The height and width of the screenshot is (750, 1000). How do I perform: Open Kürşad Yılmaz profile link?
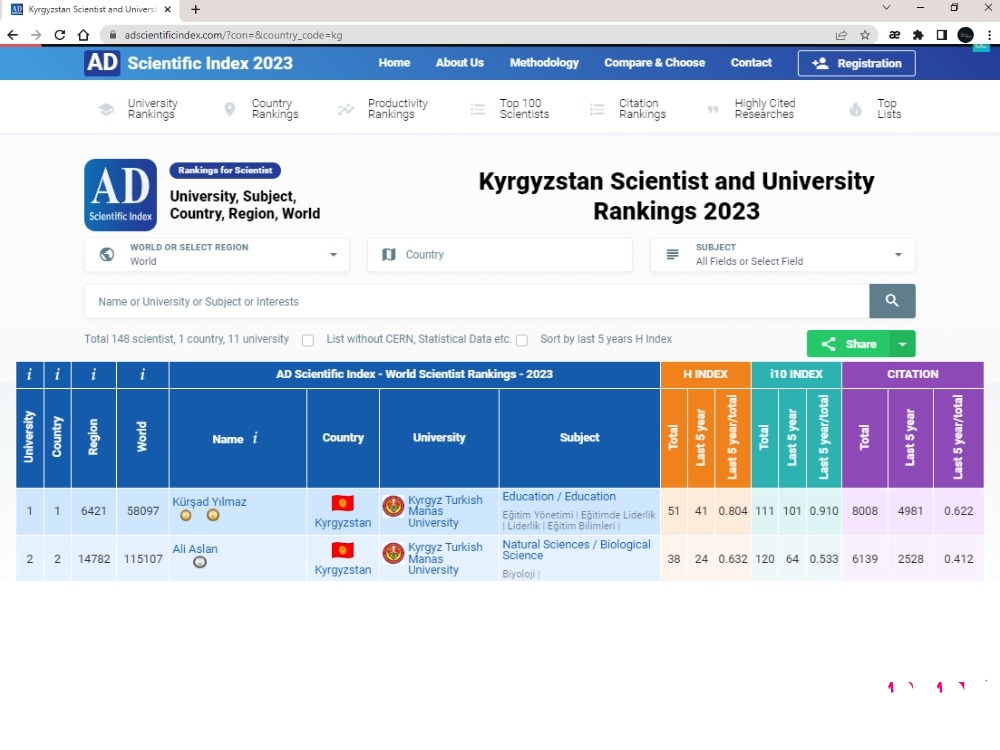[x=209, y=501]
